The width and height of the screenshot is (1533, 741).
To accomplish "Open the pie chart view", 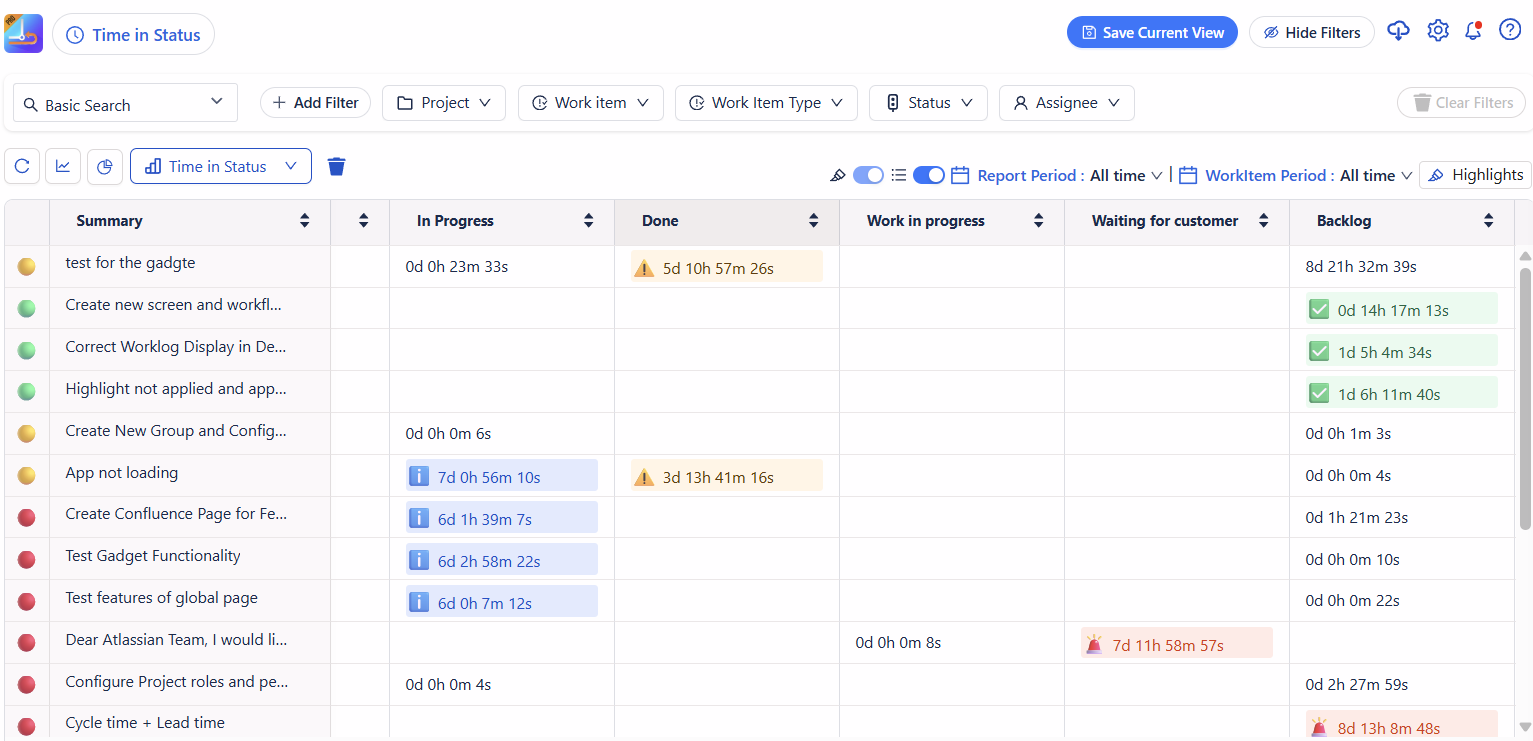I will 105,167.
